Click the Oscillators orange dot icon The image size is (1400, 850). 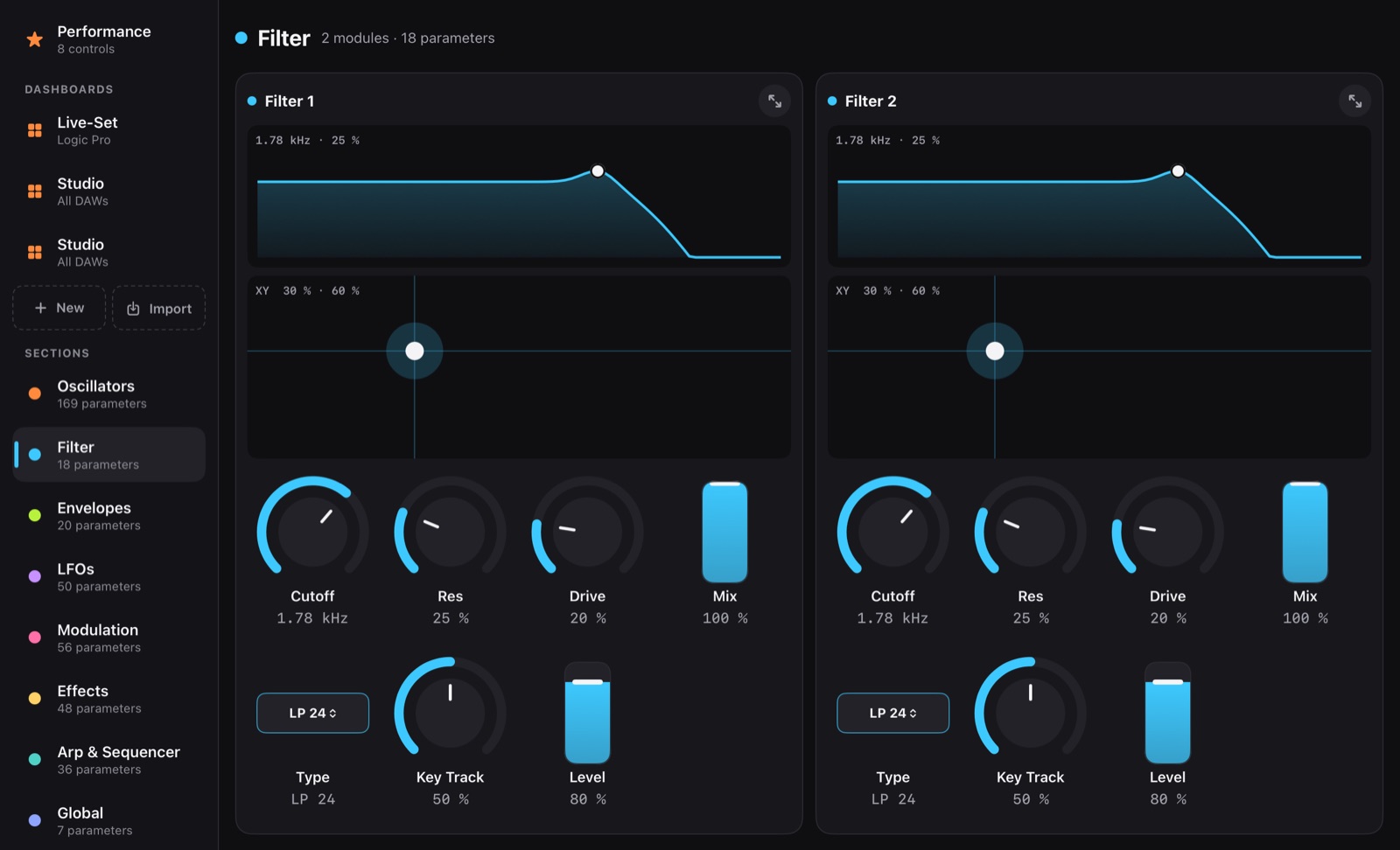[x=35, y=394]
